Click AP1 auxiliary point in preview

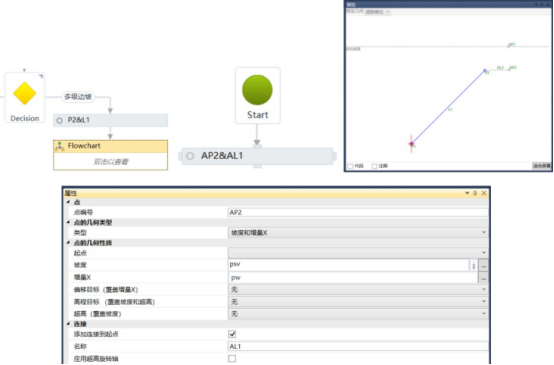(x=509, y=46)
